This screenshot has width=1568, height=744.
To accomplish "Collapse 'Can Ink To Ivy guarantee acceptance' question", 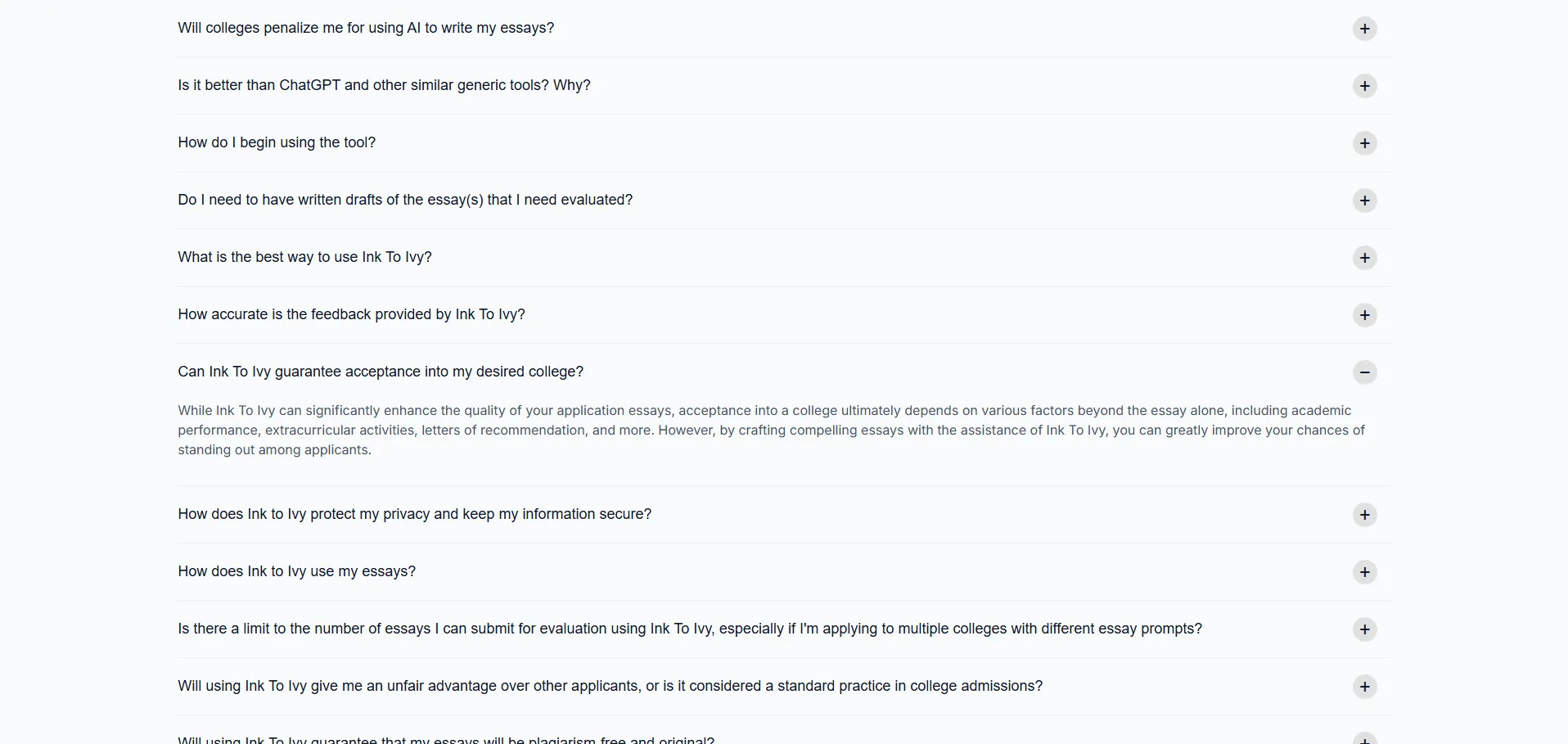I will 381,372.
